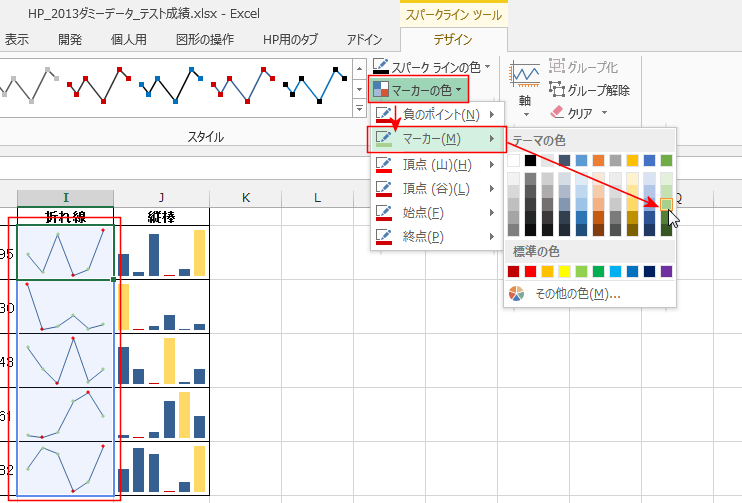Open the 終点(P) submenu
Screen dimensions: 742x503
pyautogui.click(x=436, y=237)
